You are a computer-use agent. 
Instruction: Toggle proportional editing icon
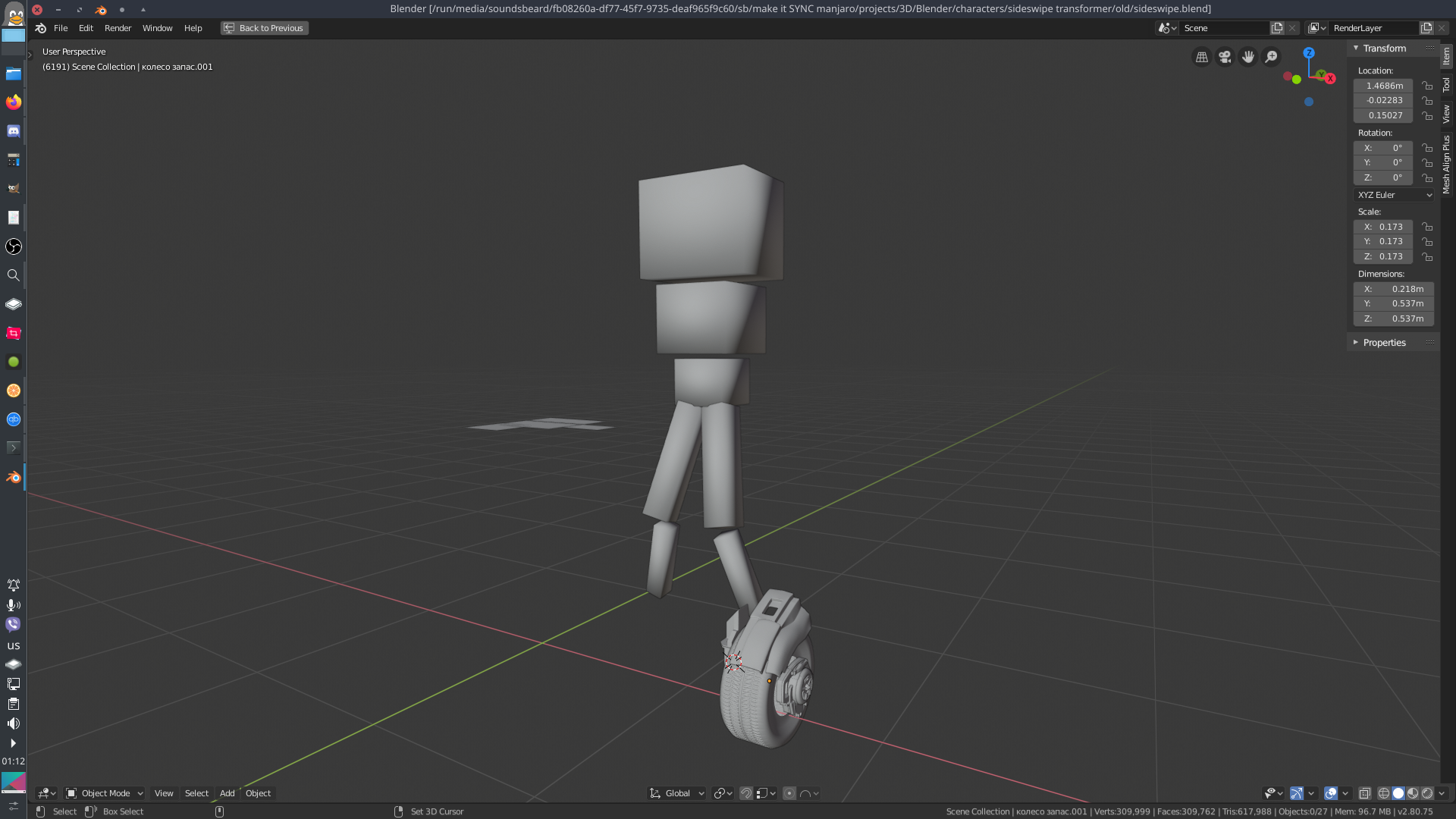(x=789, y=793)
